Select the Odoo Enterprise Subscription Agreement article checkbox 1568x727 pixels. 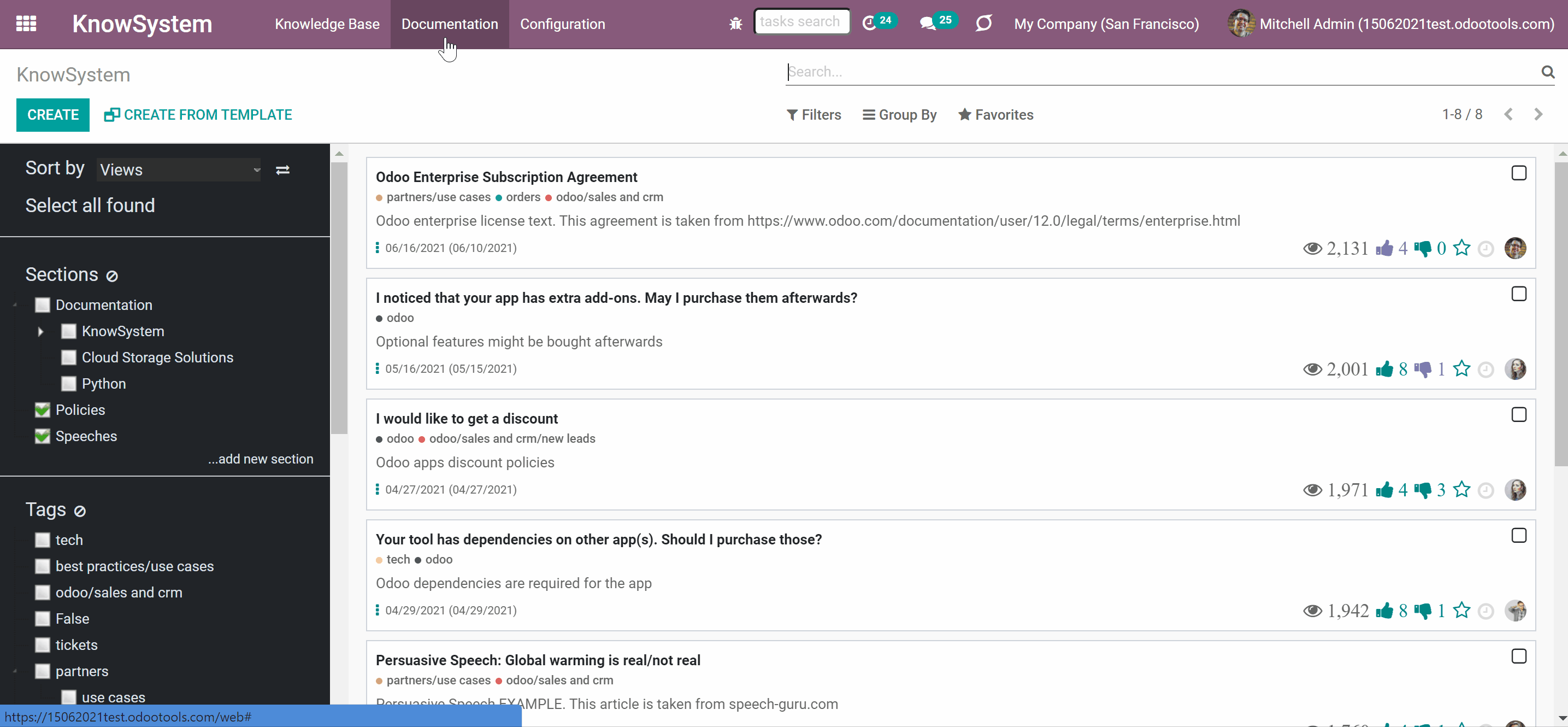[x=1519, y=173]
